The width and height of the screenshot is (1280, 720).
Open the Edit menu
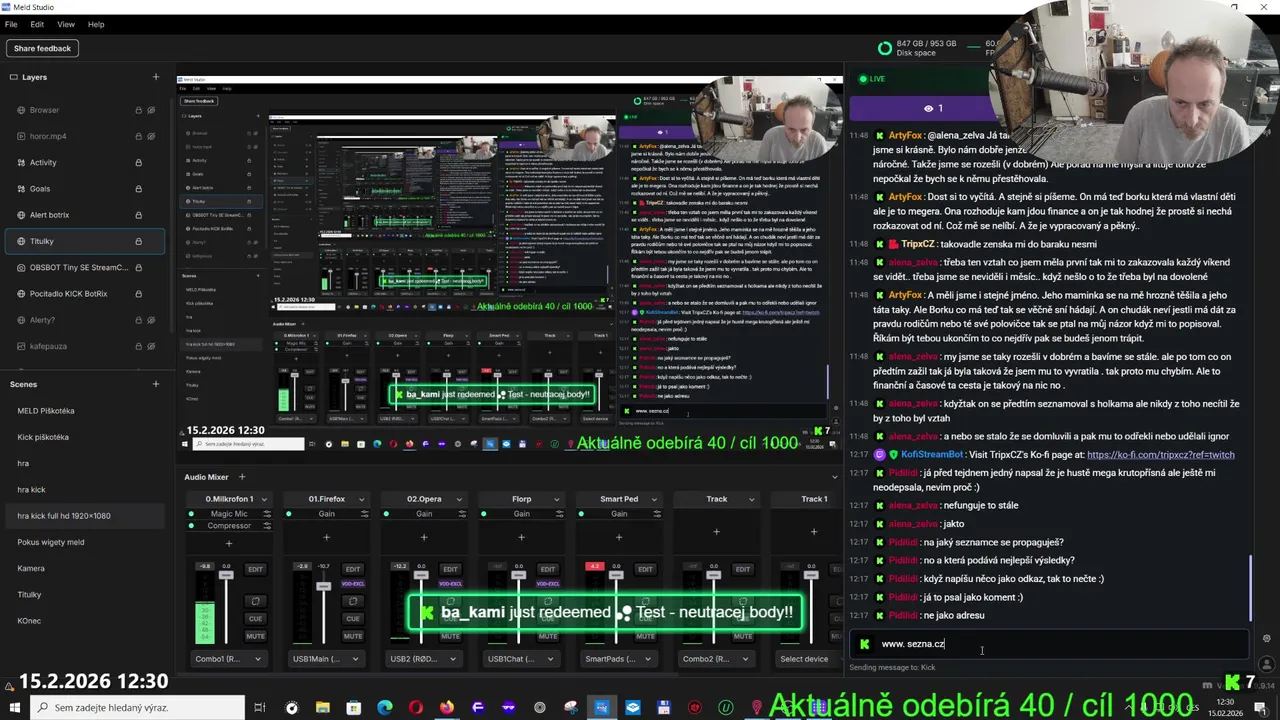[x=37, y=24]
